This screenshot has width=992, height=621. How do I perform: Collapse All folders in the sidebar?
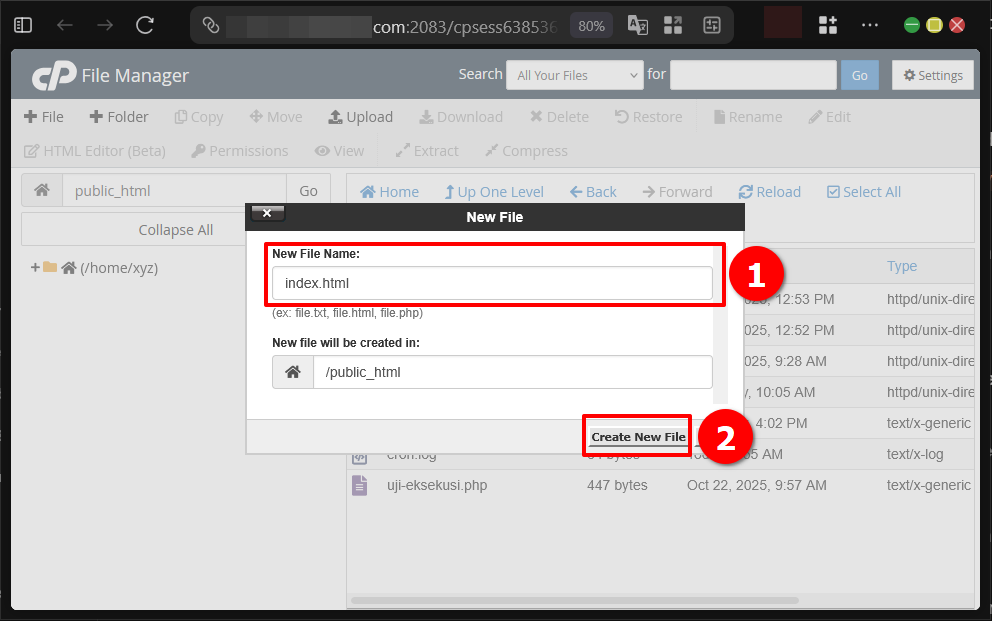175,229
